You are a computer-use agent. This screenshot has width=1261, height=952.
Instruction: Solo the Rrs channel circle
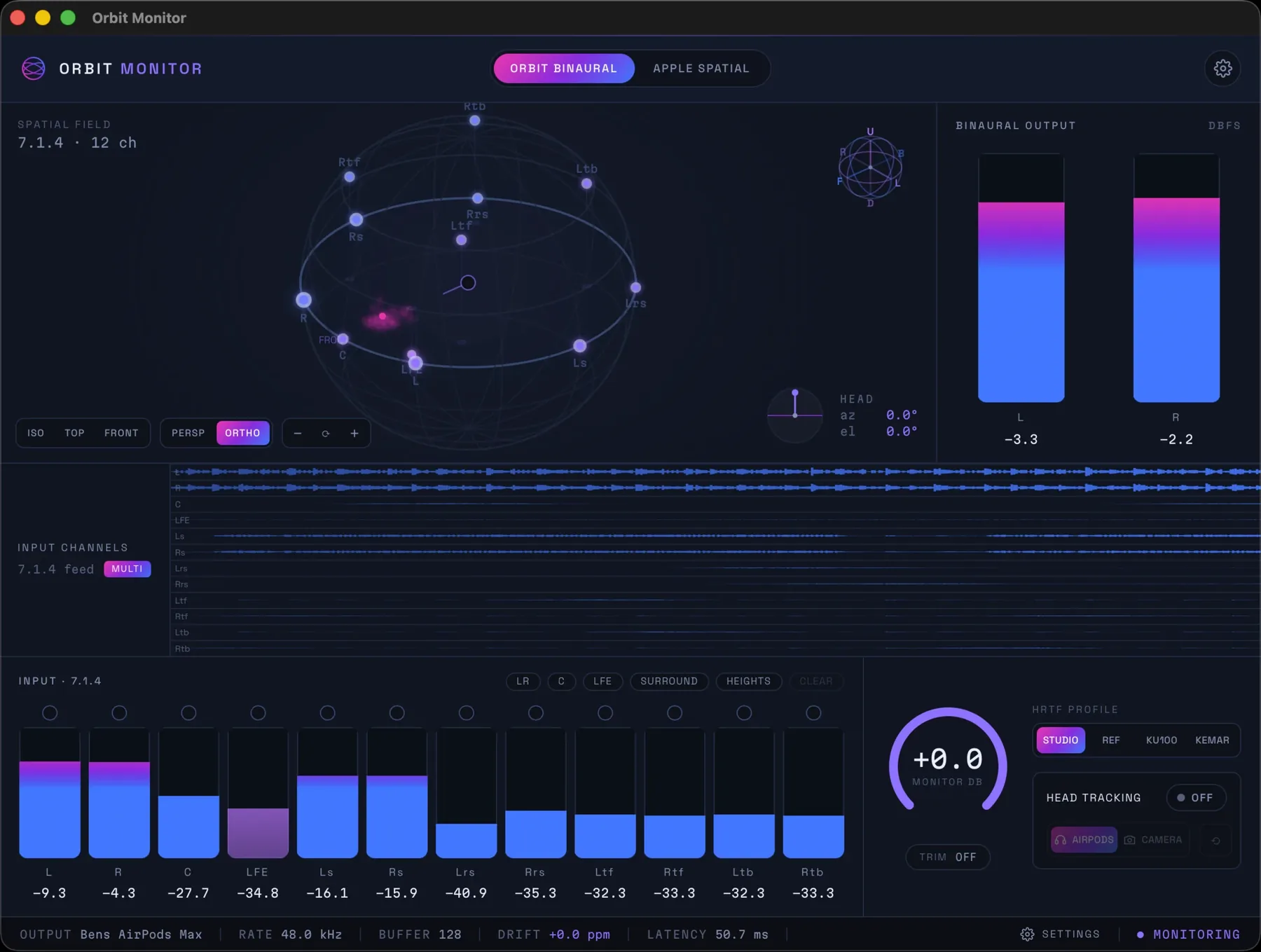[x=535, y=712]
